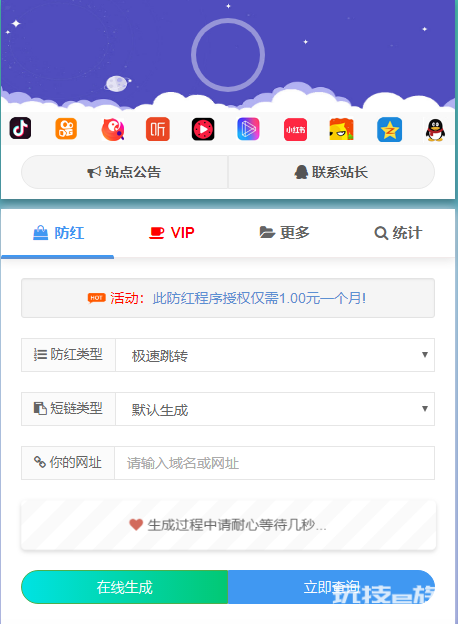Open the VIP tab

tap(172, 233)
